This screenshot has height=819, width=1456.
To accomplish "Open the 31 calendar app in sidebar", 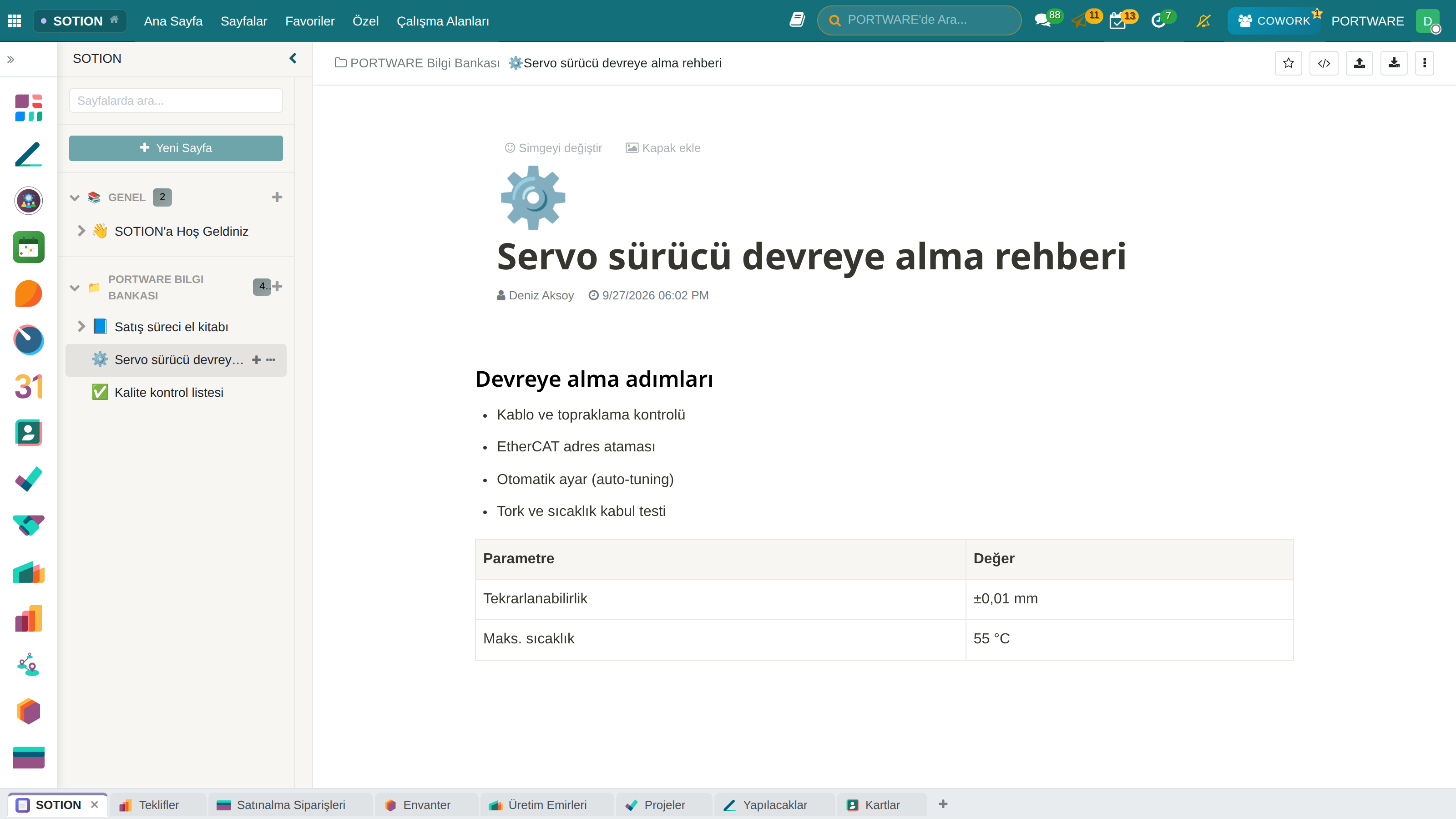I will click(28, 387).
